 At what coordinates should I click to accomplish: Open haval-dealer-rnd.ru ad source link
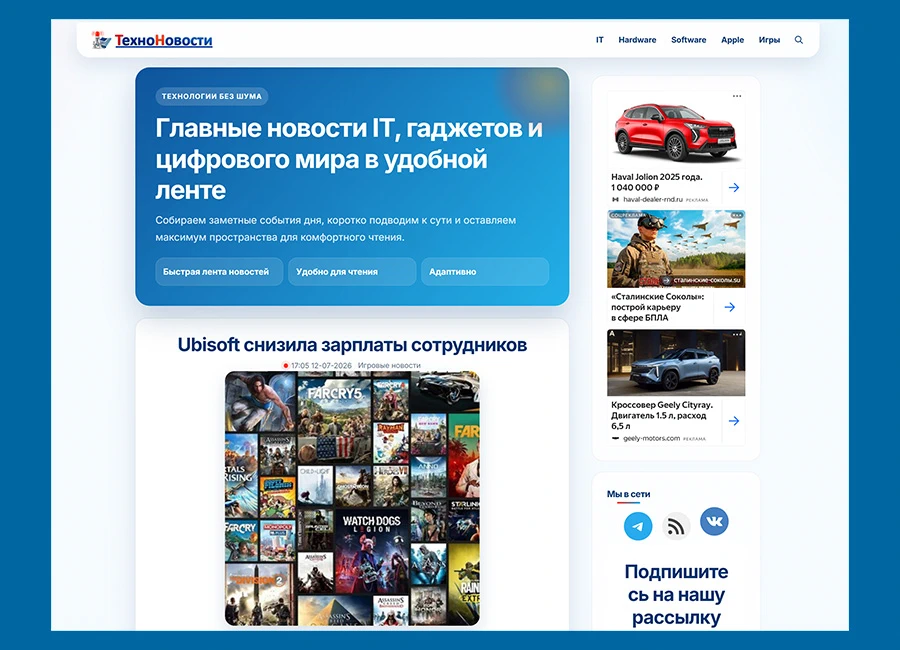[x=653, y=199]
